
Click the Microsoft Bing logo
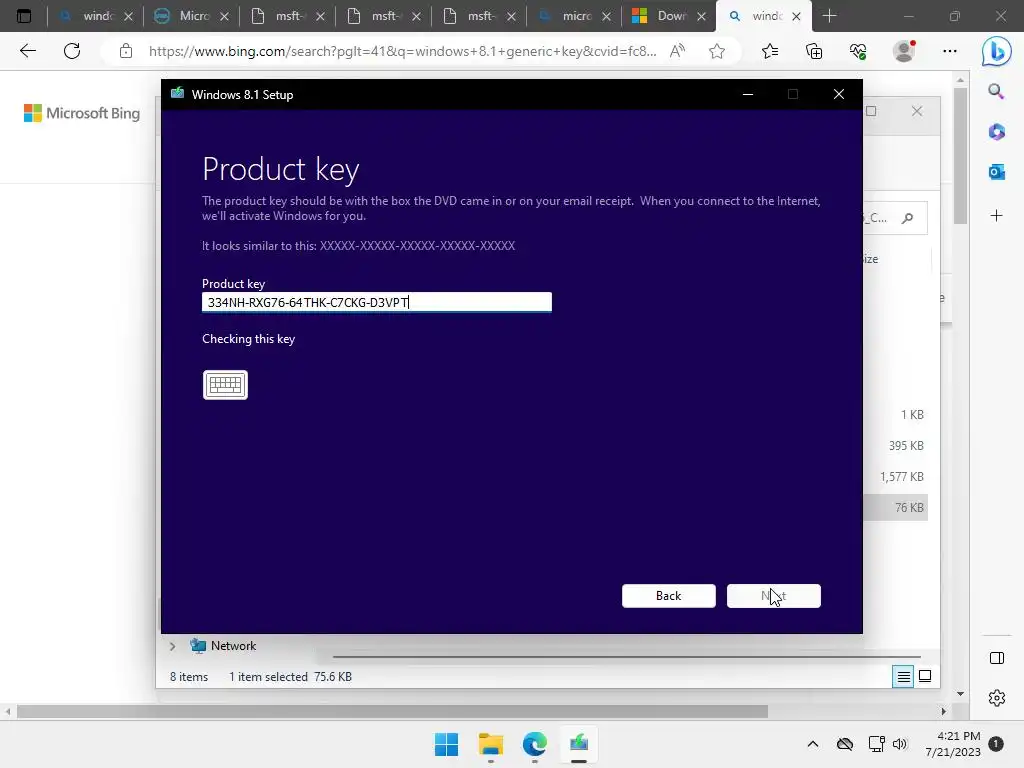pyautogui.click(x=82, y=113)
